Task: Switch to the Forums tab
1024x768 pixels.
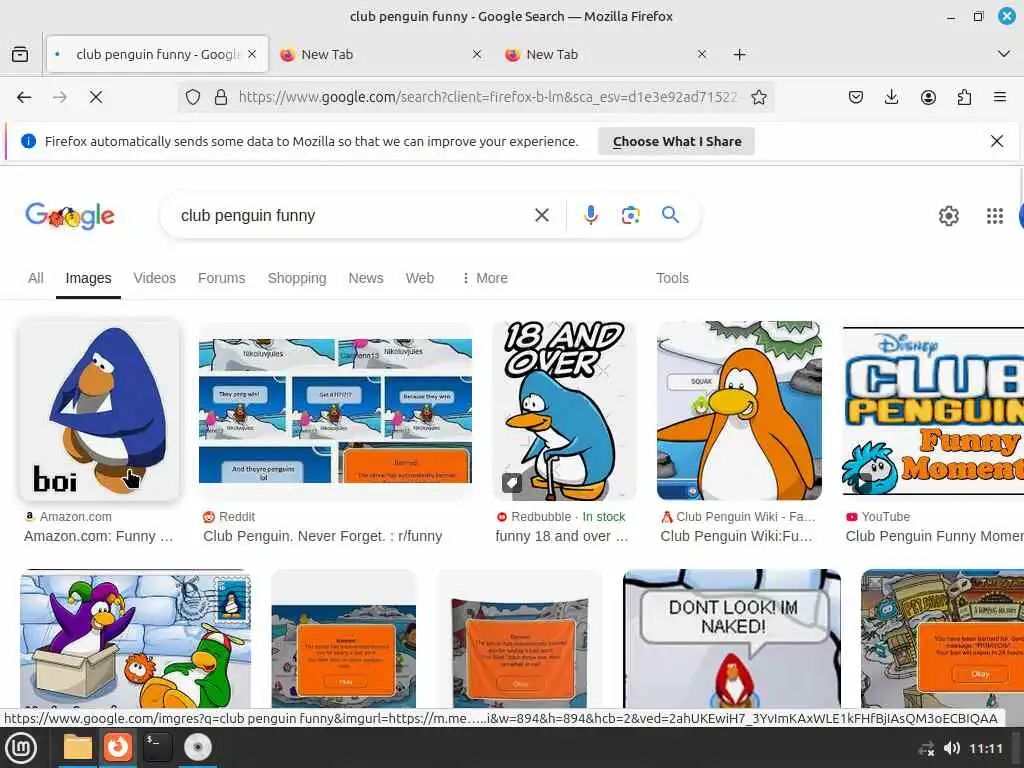Action: click(221, 278)
